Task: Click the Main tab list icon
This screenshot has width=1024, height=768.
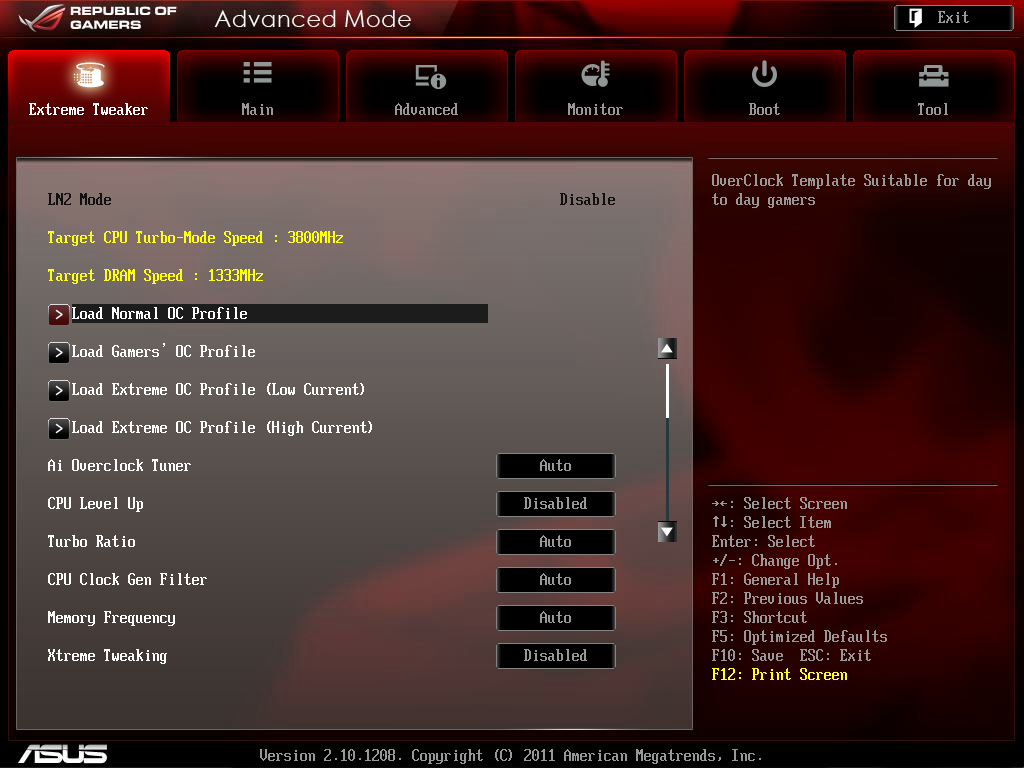Action: point(257,73)
